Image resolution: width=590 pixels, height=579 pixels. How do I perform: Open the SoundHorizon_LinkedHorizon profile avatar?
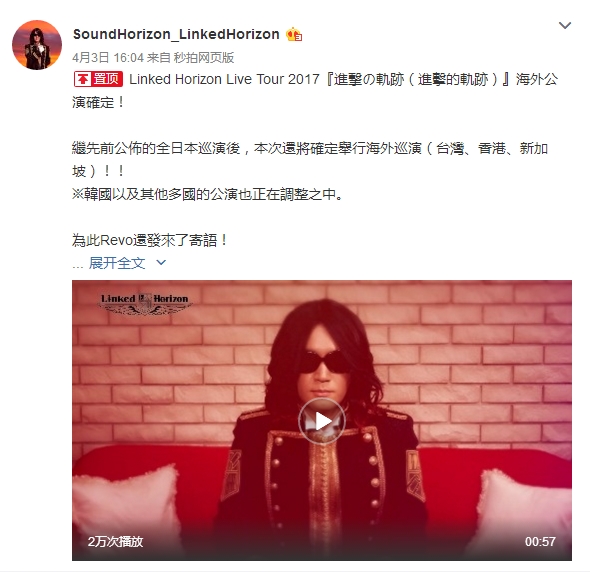(x=37, y=45)
